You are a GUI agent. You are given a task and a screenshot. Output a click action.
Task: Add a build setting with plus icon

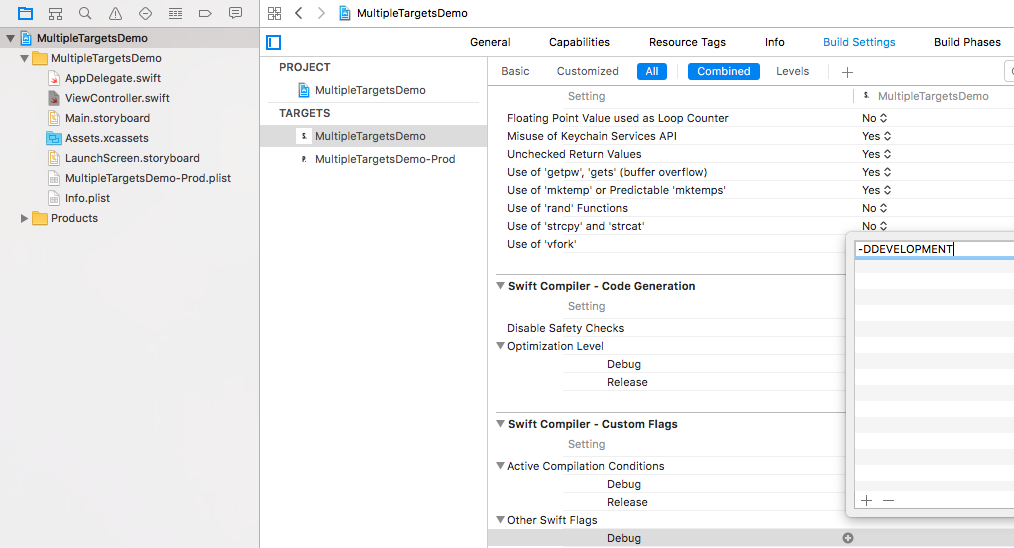click(847, 72)
